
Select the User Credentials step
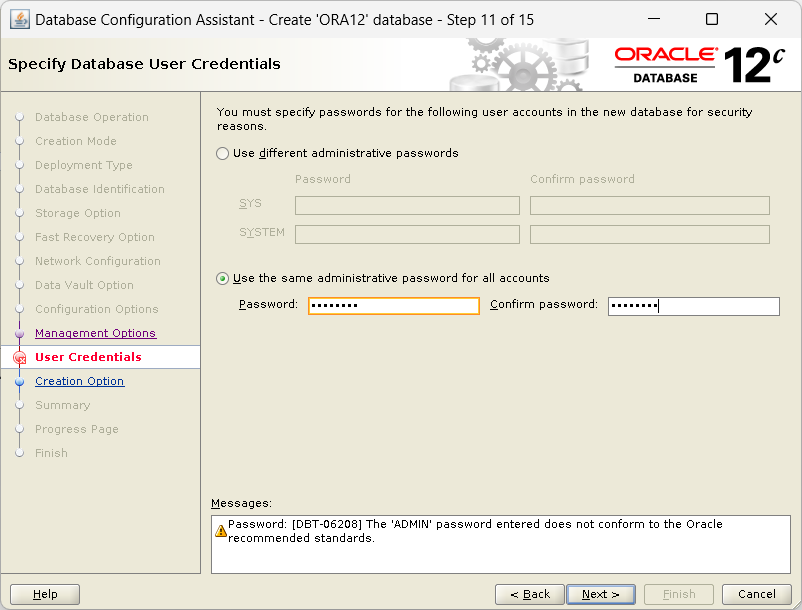pos(88,357)
